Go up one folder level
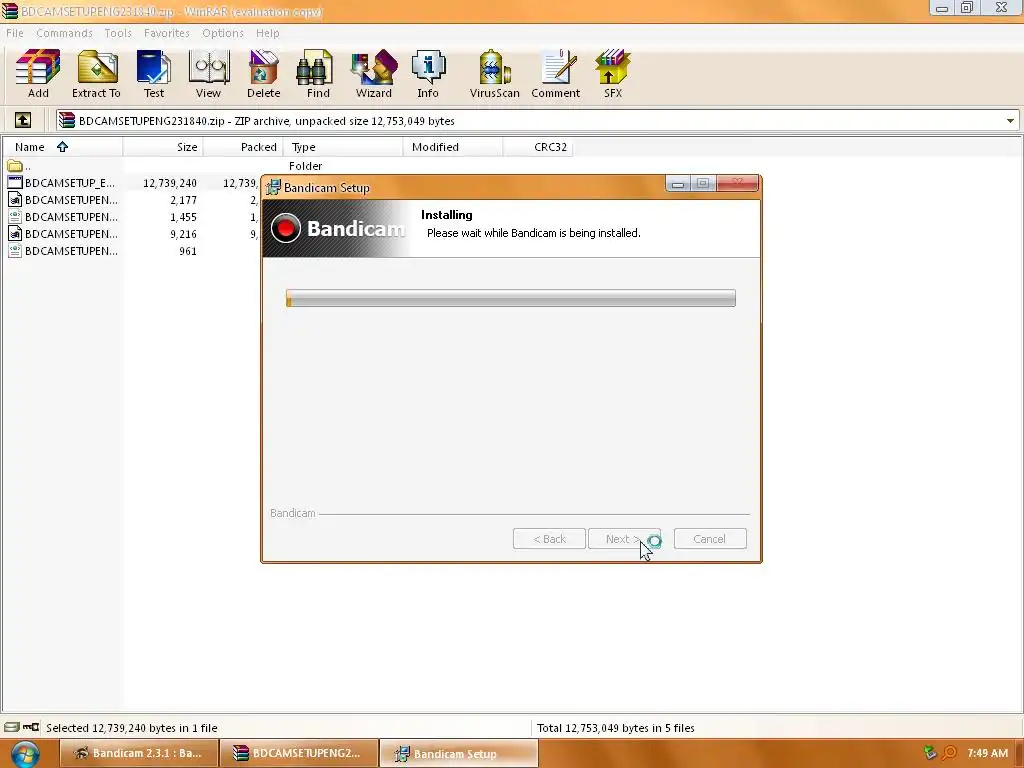Viewport: 1024px width, 768px height. click(x=23, y=120)
